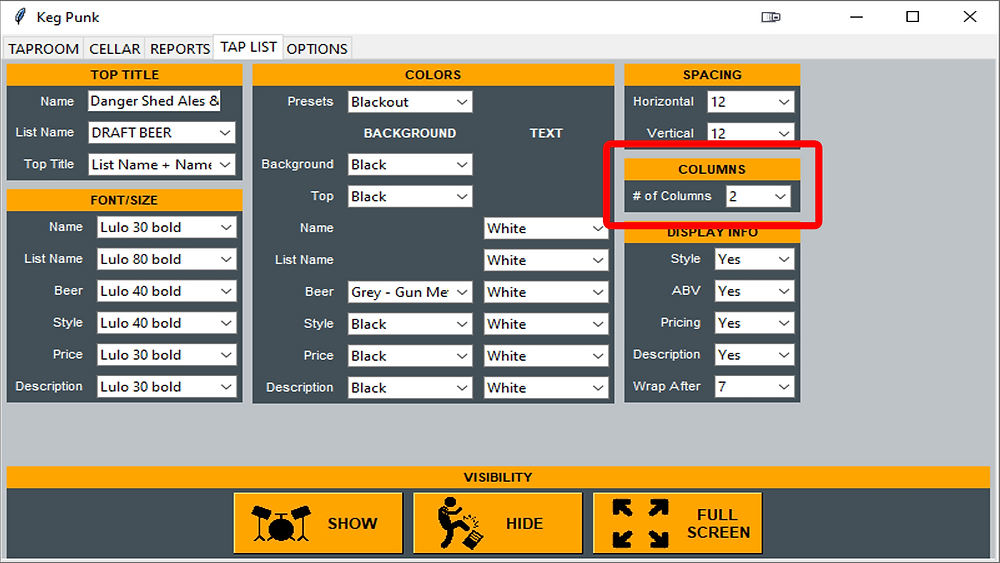This screenshot has width=1000, height=563.
Task: Click the FONT/SIZE section header
Action: point(124,200)
